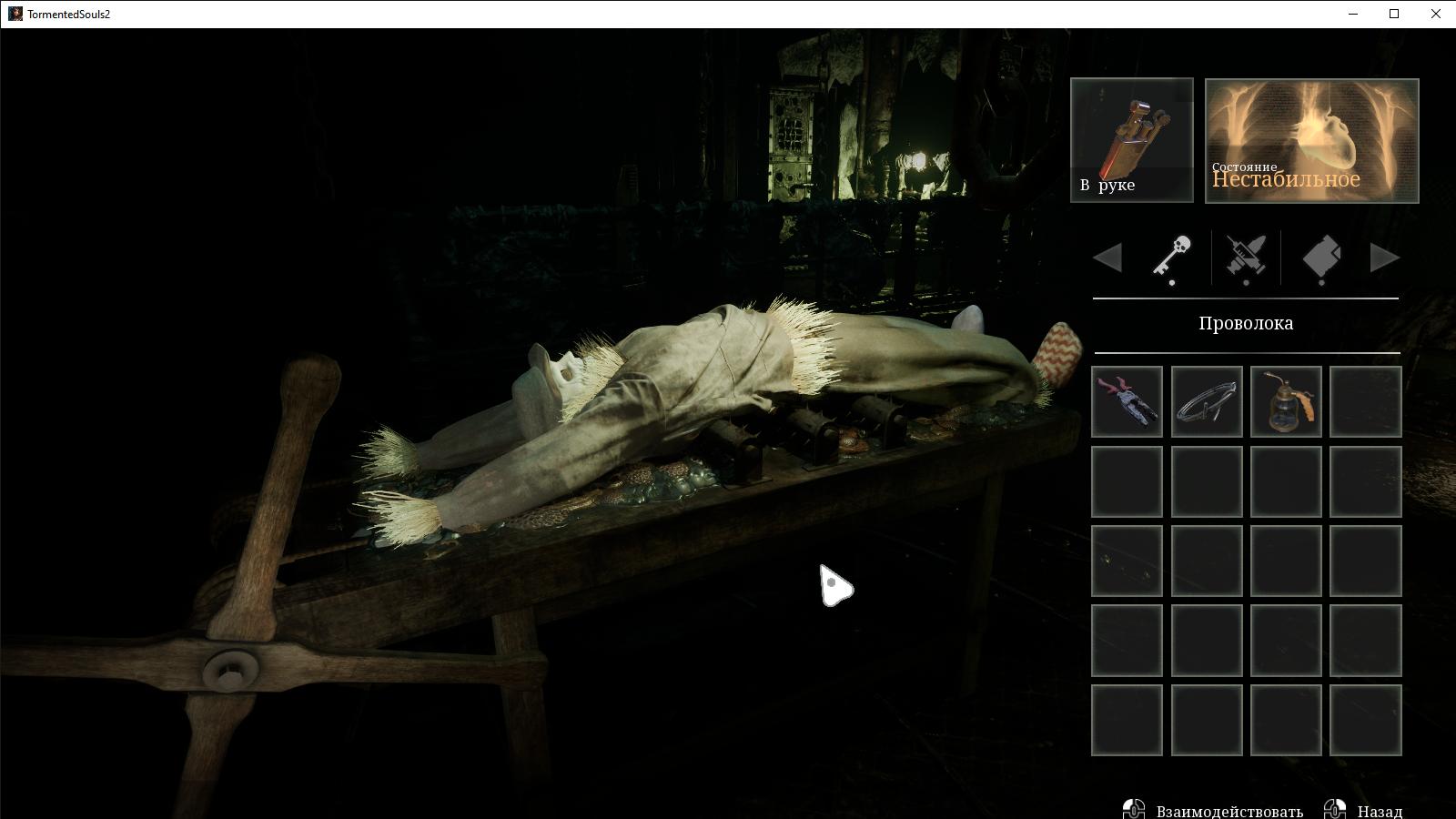The height and width of the screenshot is (819, 1456).
Task: Click the equipped weapon slot labeled В руке
Action: (1132, 140)
